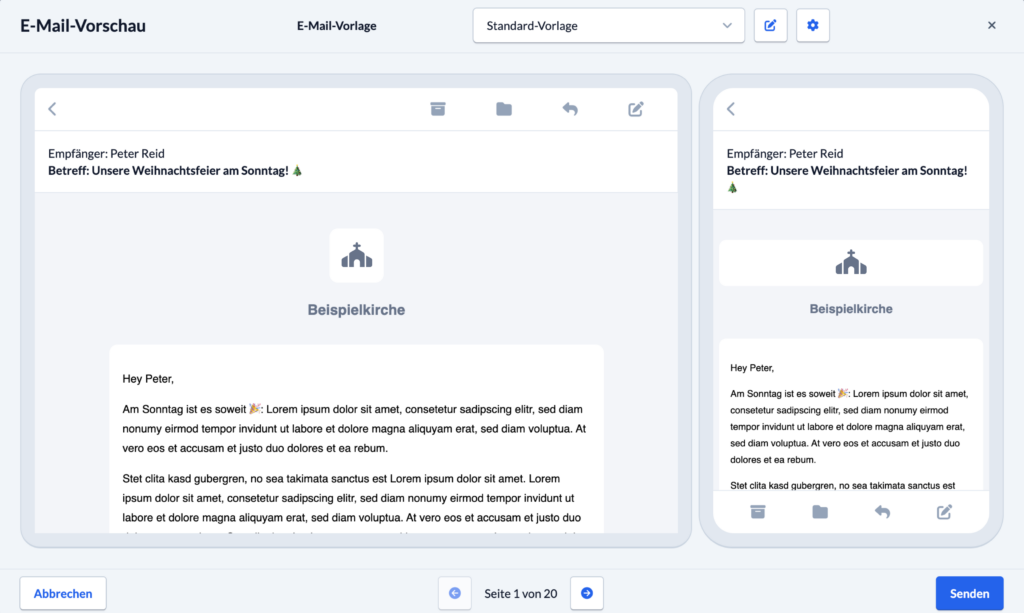Open template settings via gear icon

pos(812,25)
